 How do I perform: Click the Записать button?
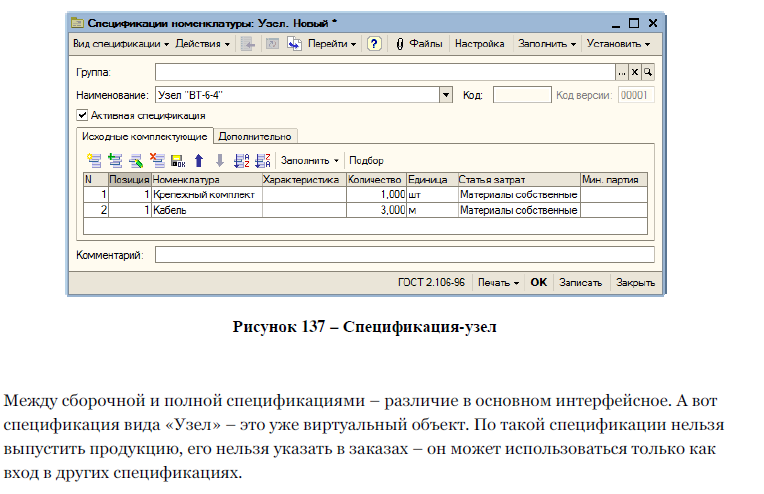click(x=580, y=283)
